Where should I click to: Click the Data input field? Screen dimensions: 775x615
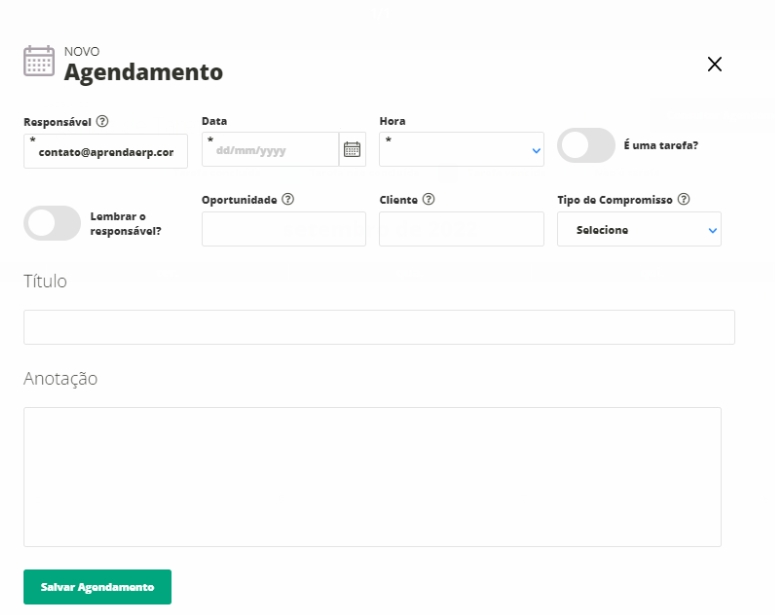coord(270,150)
